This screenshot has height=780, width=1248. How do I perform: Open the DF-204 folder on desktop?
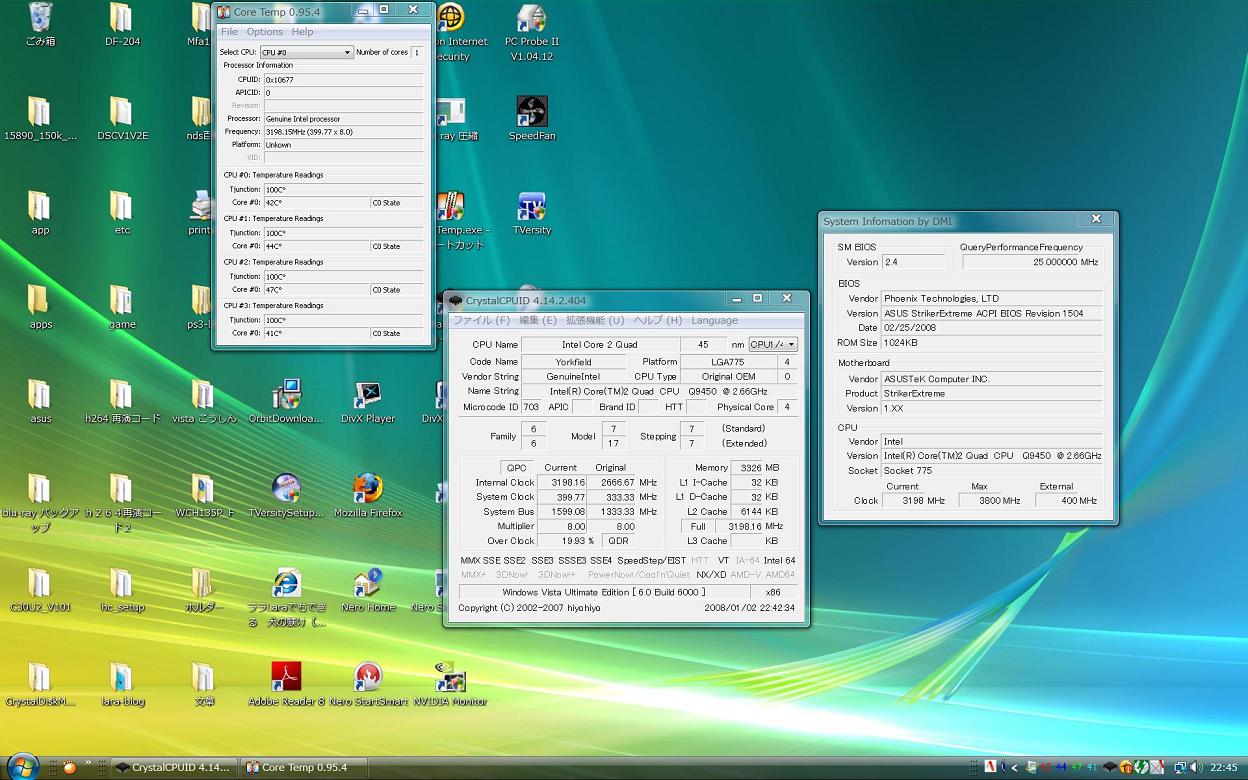click(x=122, y=24)
